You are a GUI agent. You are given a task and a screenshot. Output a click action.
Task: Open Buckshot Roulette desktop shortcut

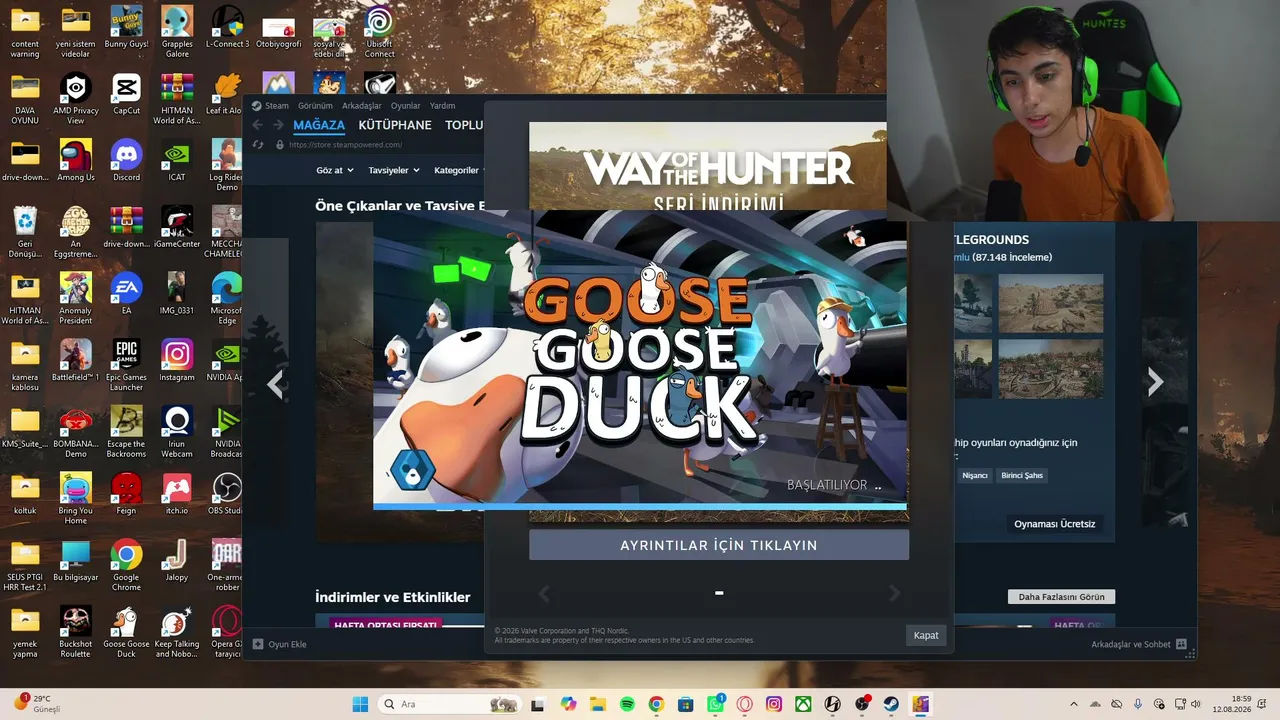[x=76, y=632]
